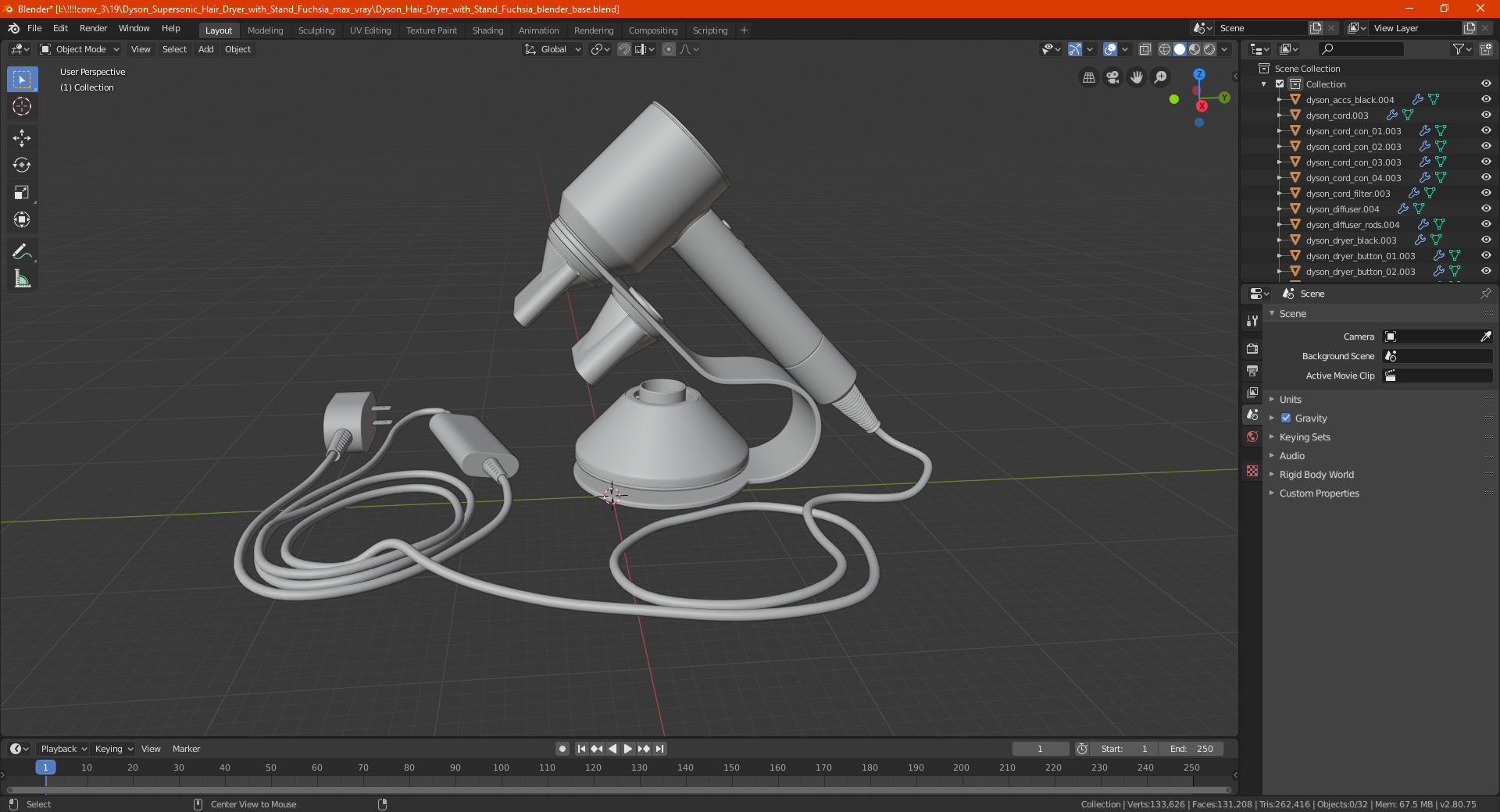Open the Render menu
This screenshot has width=1500, height=812.
click(x=93, y=28)
